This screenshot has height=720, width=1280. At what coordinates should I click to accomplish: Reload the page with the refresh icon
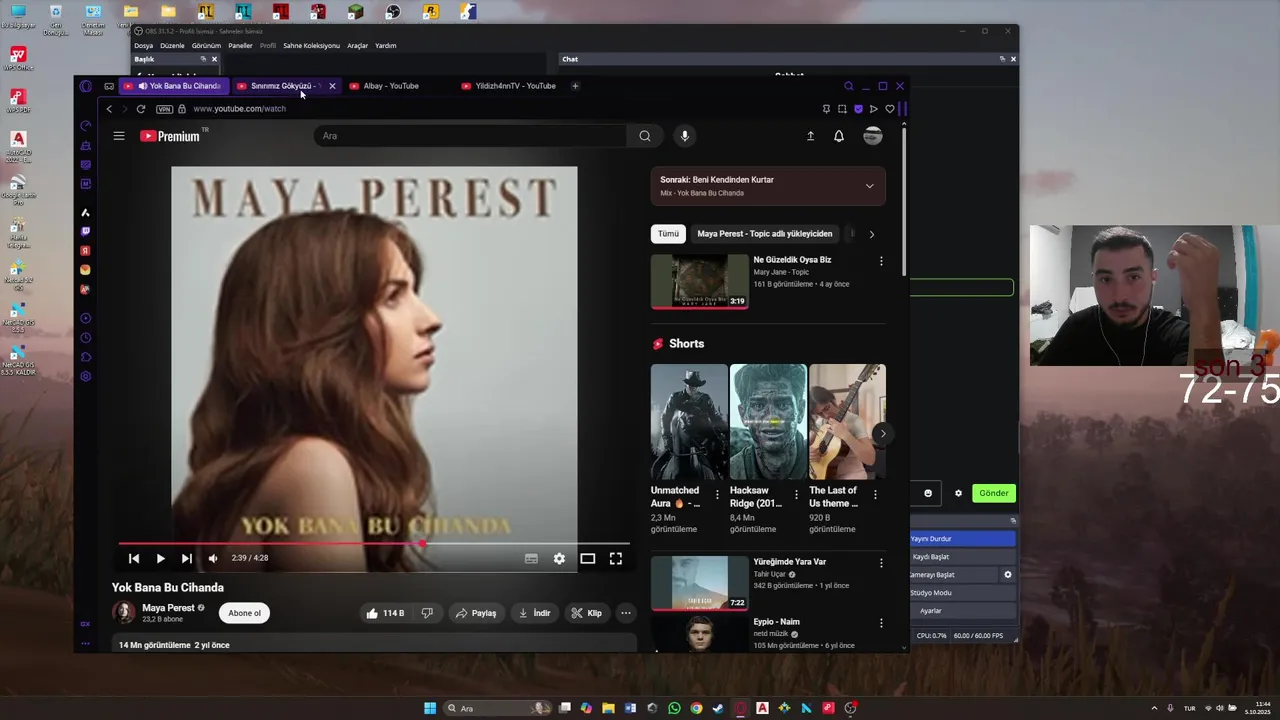[x=141, y=109]
